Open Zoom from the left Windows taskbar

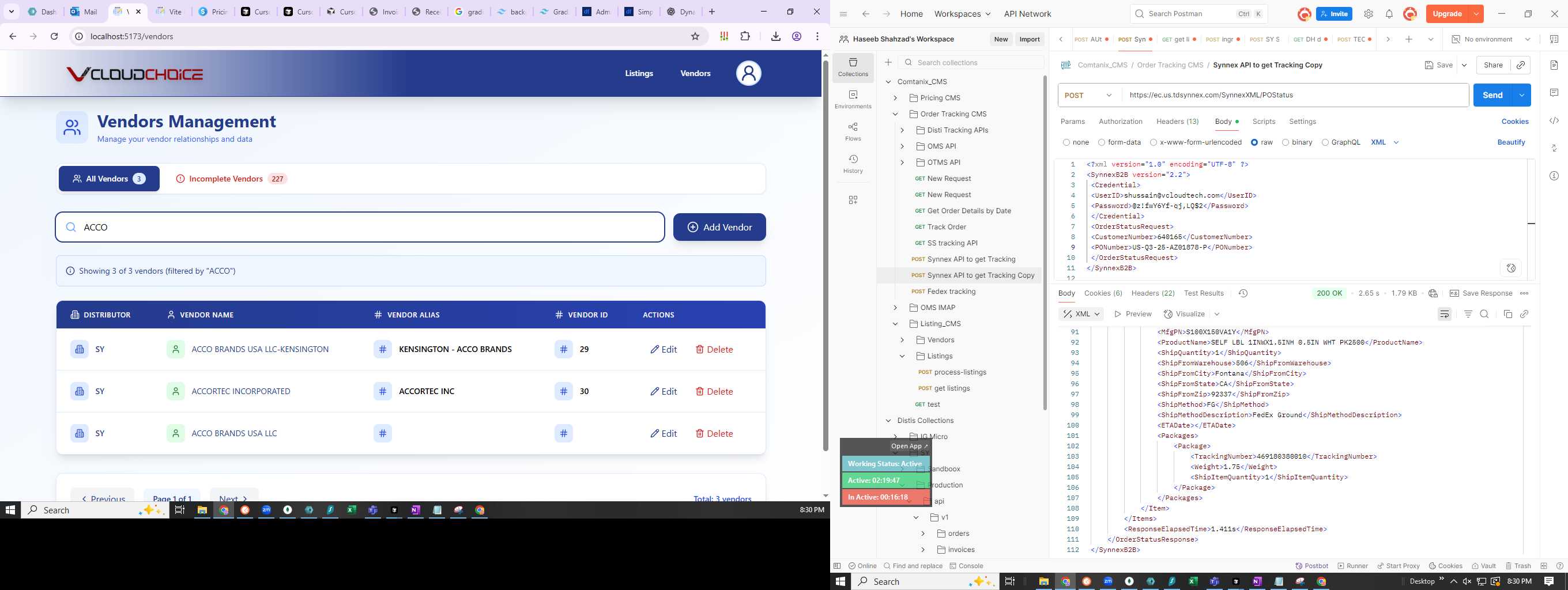tap(266, 510)
